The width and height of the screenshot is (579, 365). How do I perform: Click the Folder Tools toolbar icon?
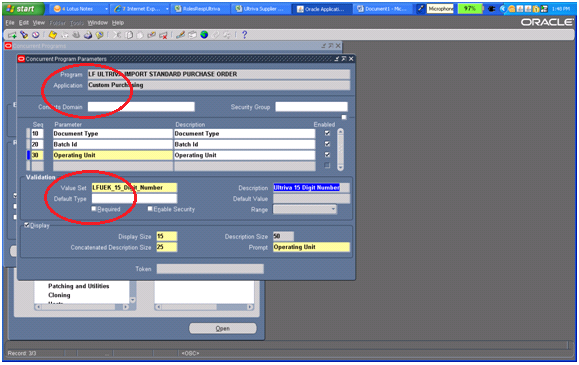[227, 35]
